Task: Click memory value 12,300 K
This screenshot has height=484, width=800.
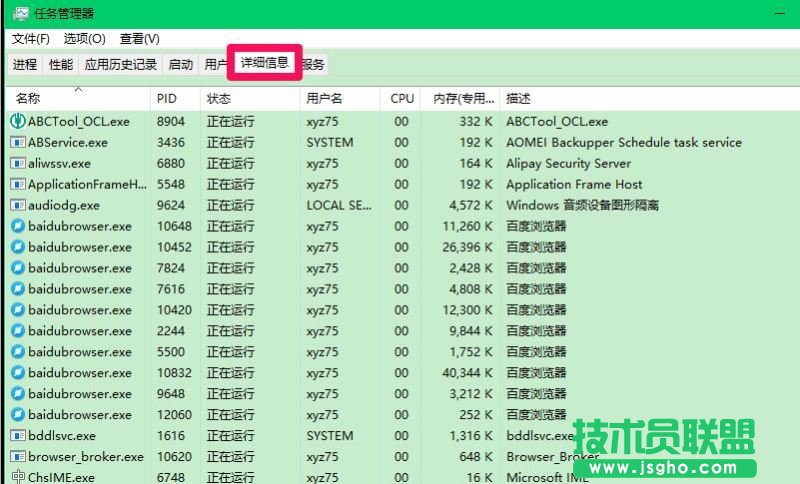Action: [x=467, y=310]
